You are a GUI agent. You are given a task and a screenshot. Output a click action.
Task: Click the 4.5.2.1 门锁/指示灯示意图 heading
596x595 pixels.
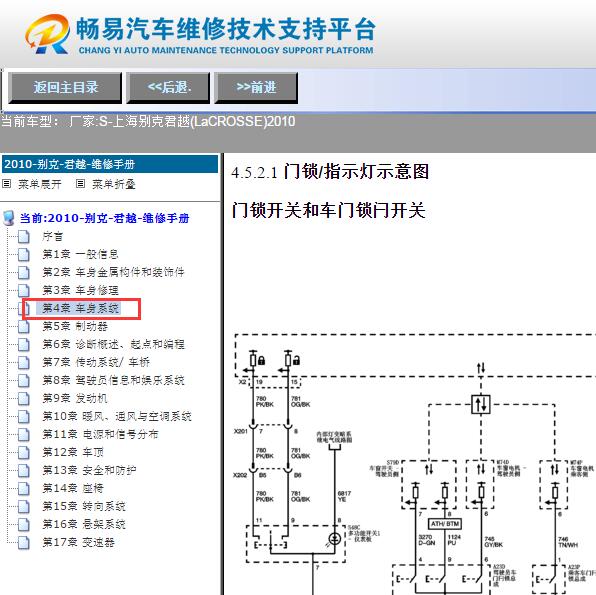click(330, 172)
